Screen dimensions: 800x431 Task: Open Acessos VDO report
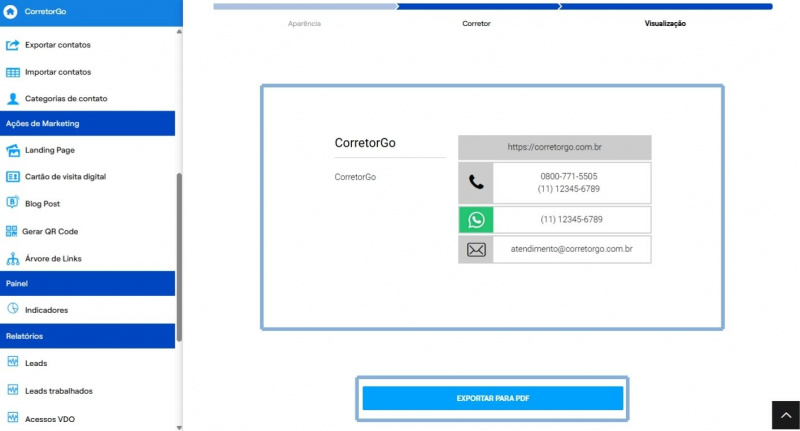(x=49, y=419)
